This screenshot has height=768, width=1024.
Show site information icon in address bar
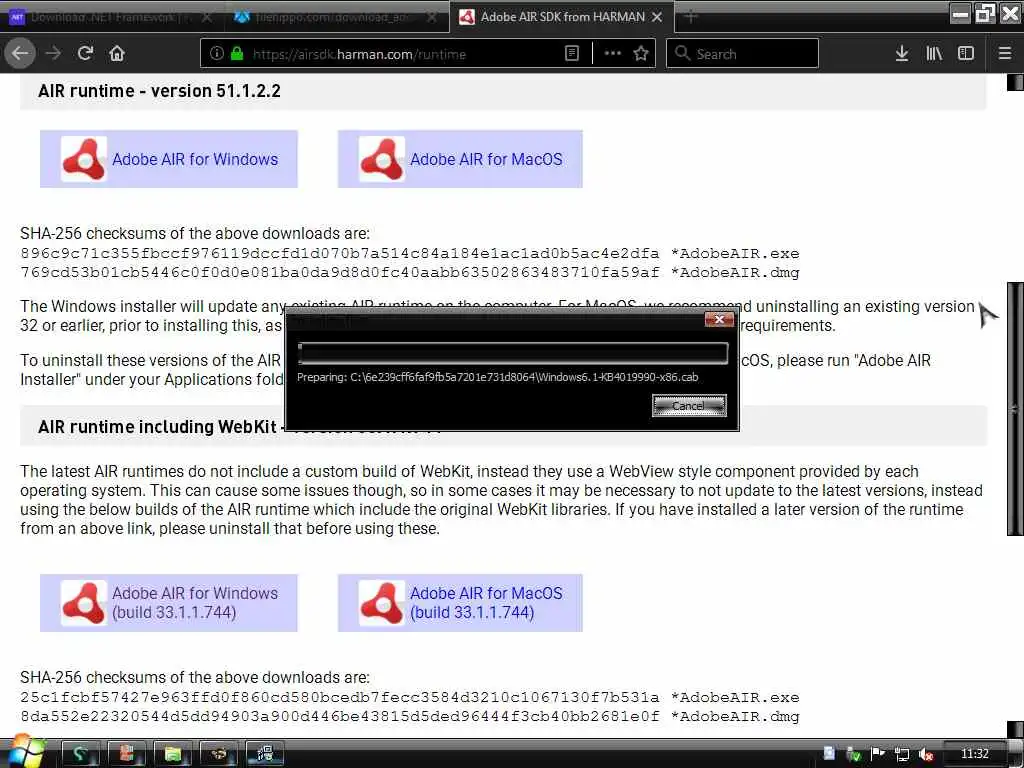coord(217,54)
